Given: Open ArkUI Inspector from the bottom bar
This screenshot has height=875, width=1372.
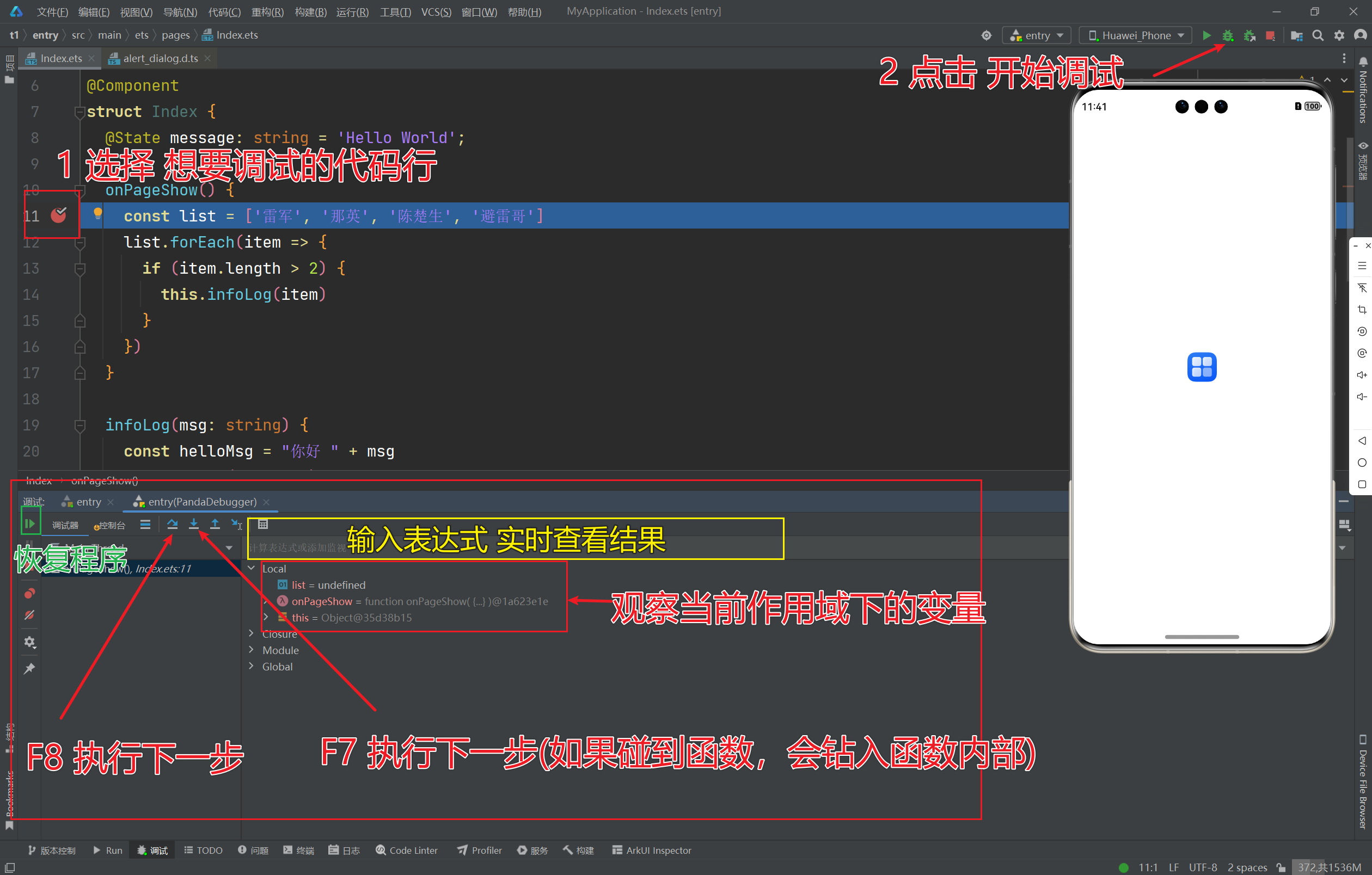Looking at the screenshot, I should (x=651, y=850).
